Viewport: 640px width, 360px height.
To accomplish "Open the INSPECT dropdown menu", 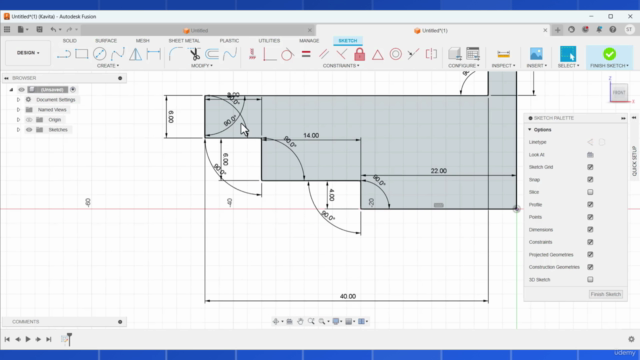I will click(x=503, y=66).
